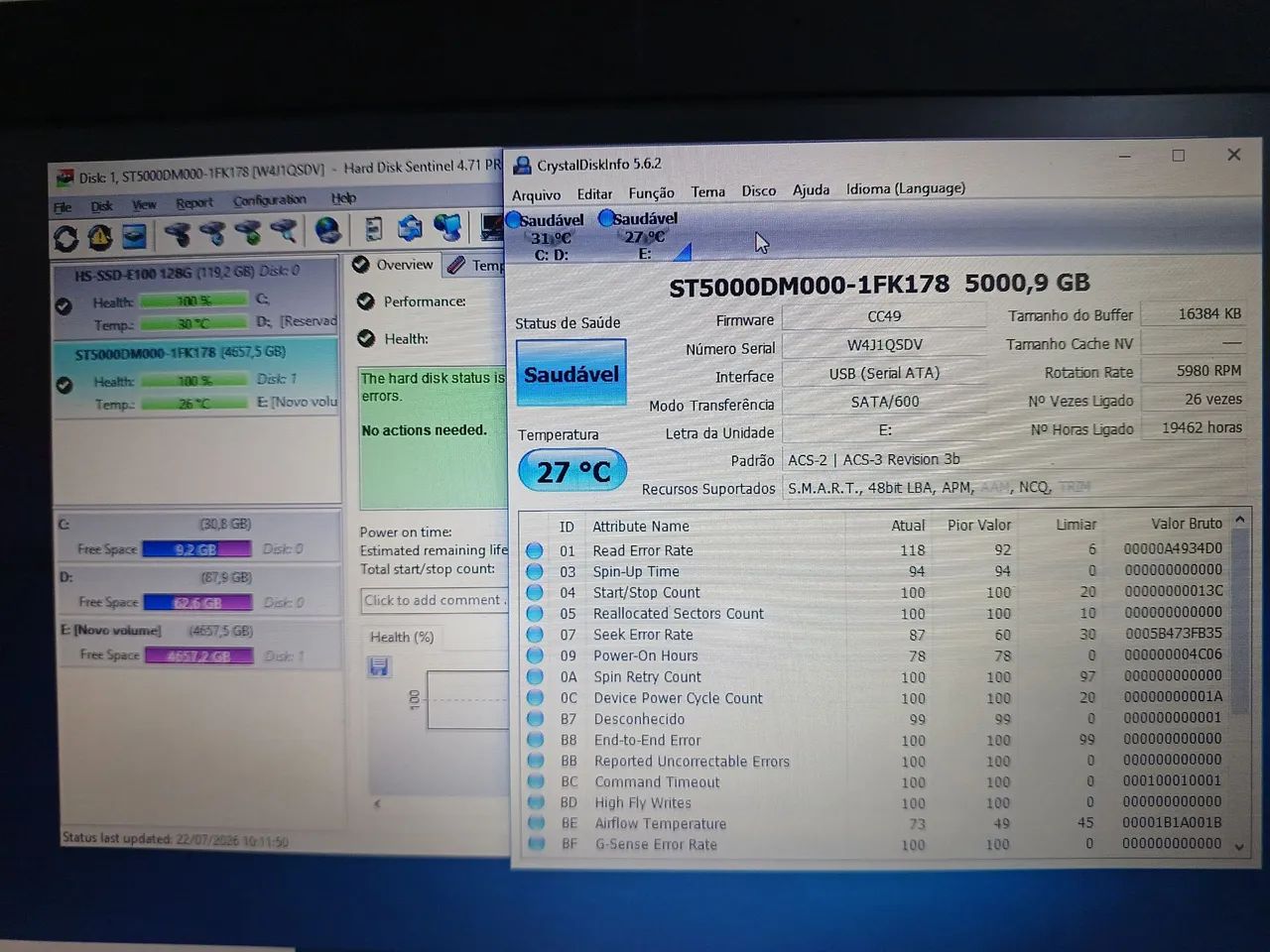Open the Disco menu in CrystalDiskInfo
This screenshot has height=952, width=1270.
759,190
